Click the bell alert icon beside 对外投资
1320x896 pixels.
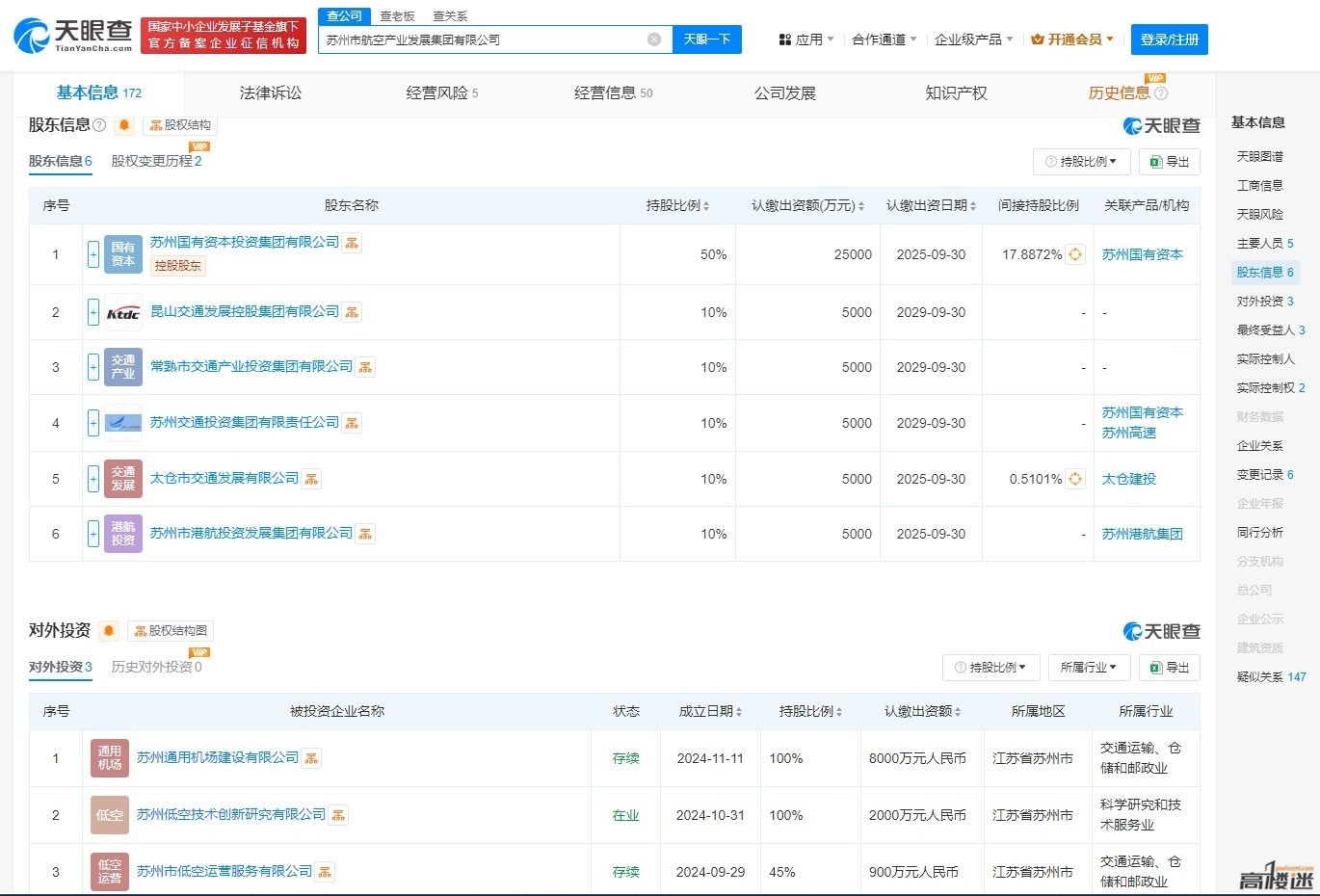(x=109, y=631)
